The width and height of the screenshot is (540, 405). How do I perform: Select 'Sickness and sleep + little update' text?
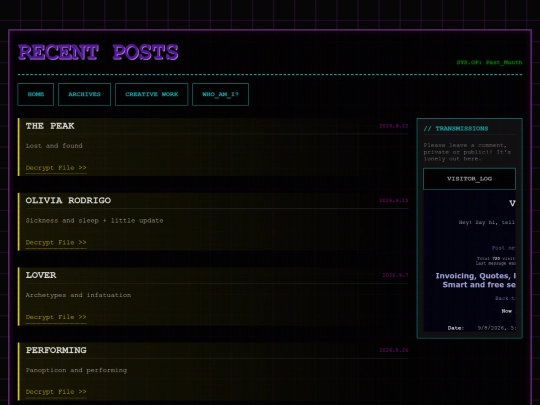click(94, 220)
